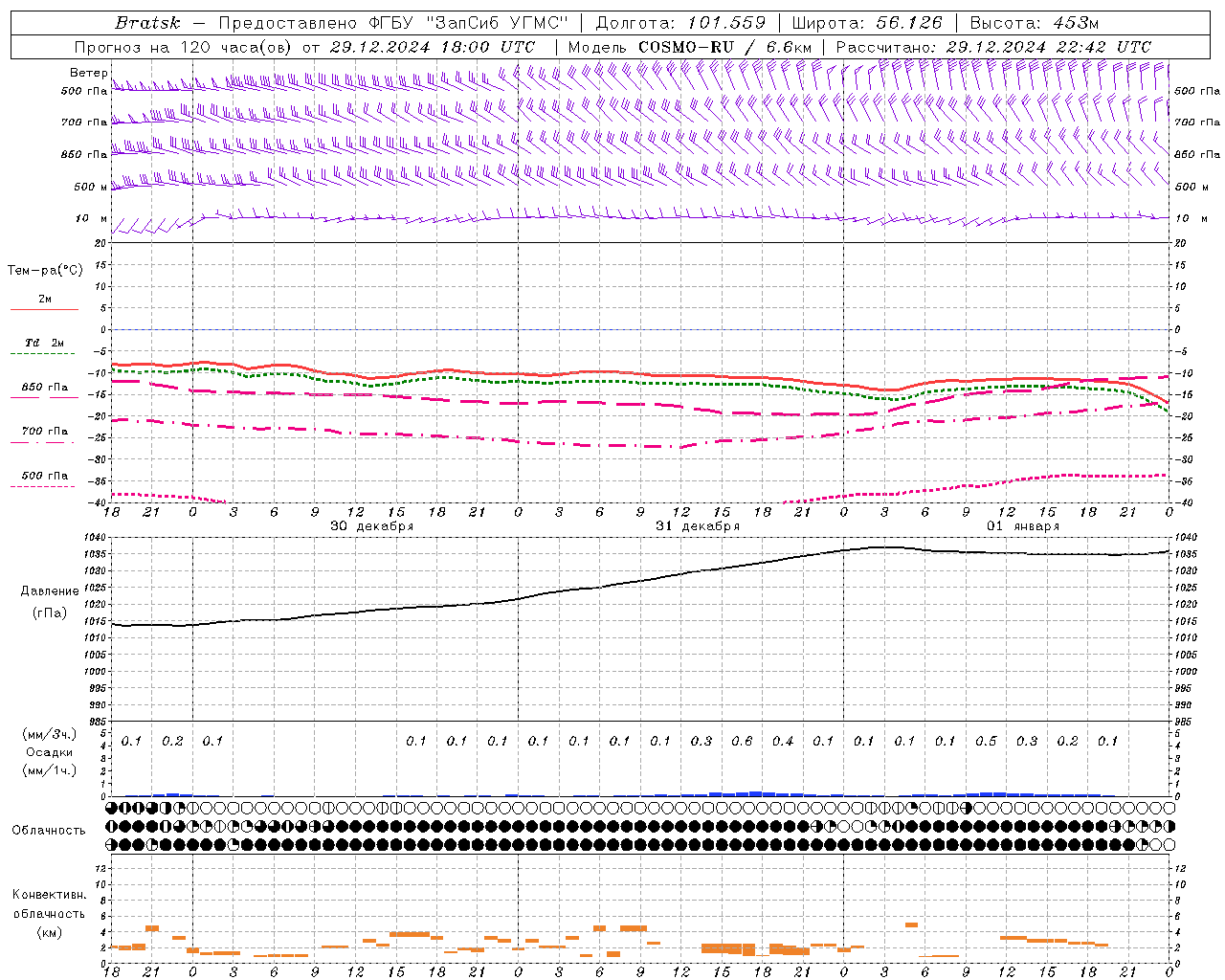Click the 0.6 precipitation value
The height and width of the screenshot is (980, 1225).
[x=742, y=741]
